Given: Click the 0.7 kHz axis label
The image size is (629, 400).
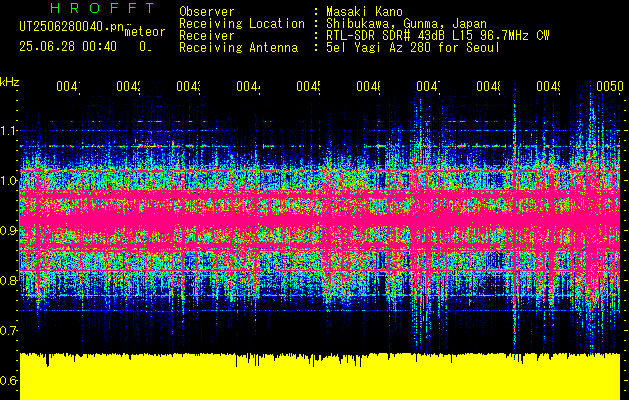Looking at the screenshot, I should click(x=8, y=331).
